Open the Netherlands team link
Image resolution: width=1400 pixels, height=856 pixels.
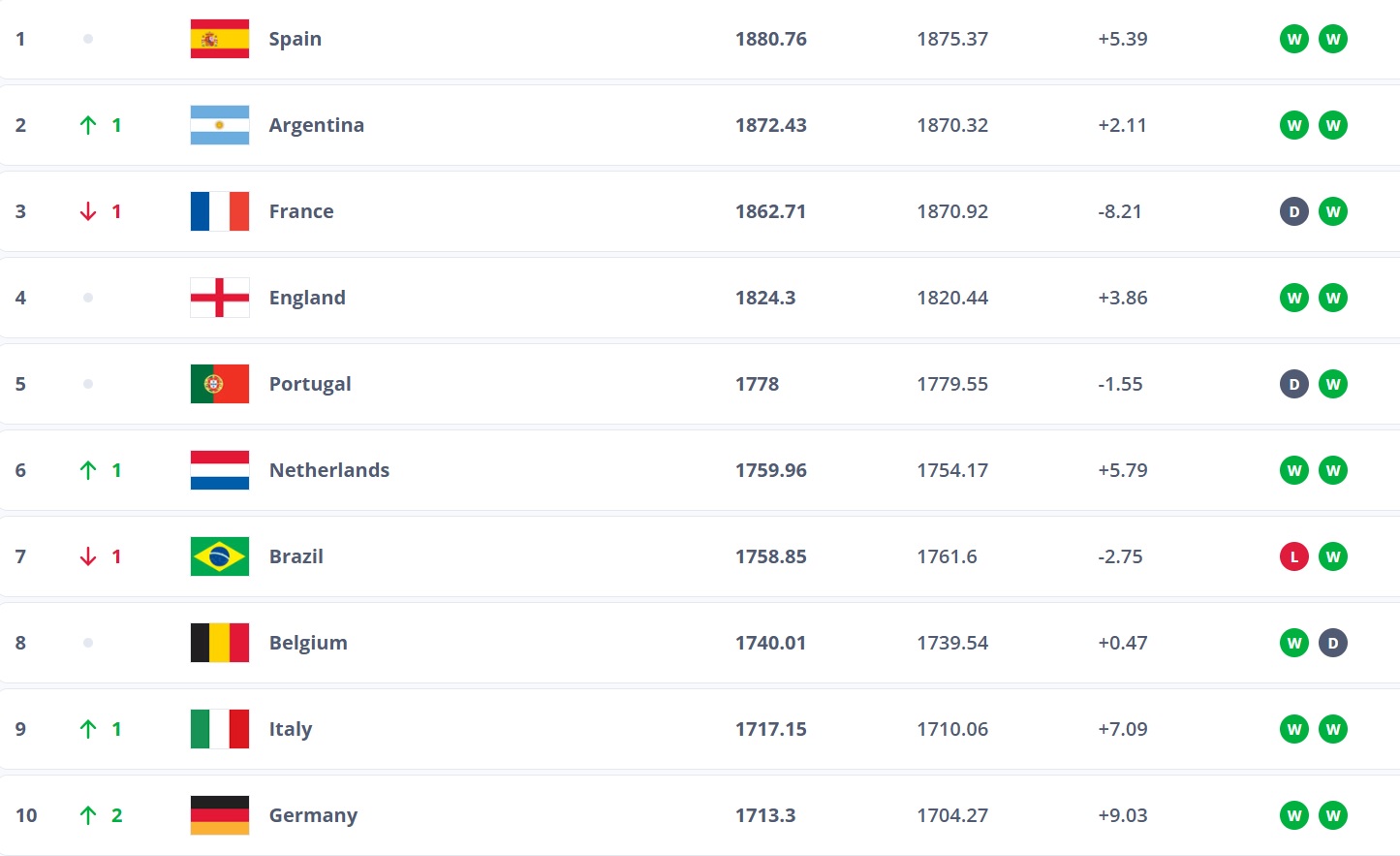coord(329,470)
